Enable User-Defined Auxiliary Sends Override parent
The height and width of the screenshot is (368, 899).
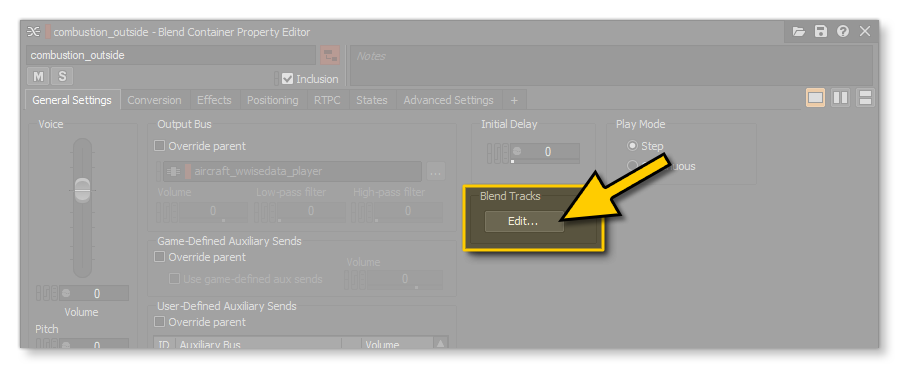[159, 322]
